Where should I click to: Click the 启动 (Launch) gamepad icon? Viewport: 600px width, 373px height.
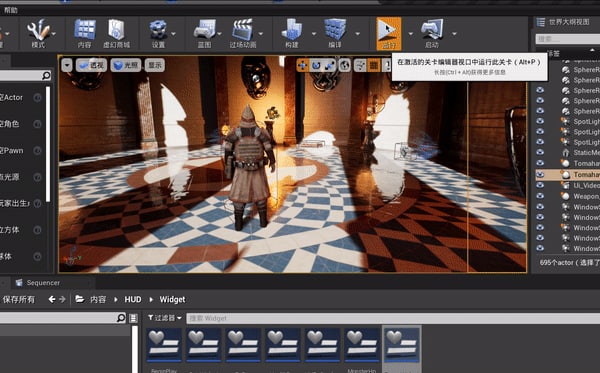coord(432,33)
